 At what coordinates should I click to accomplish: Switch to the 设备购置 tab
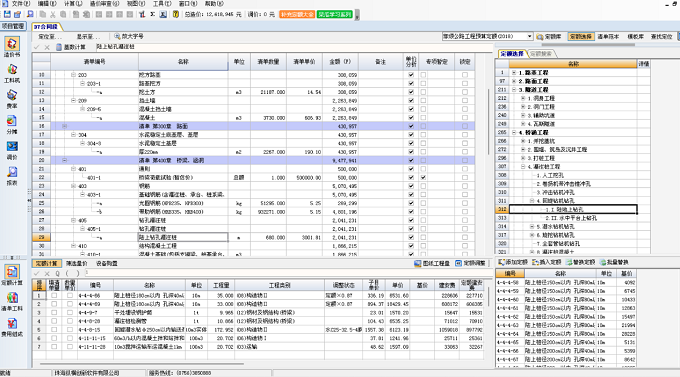tap(107, 263)
